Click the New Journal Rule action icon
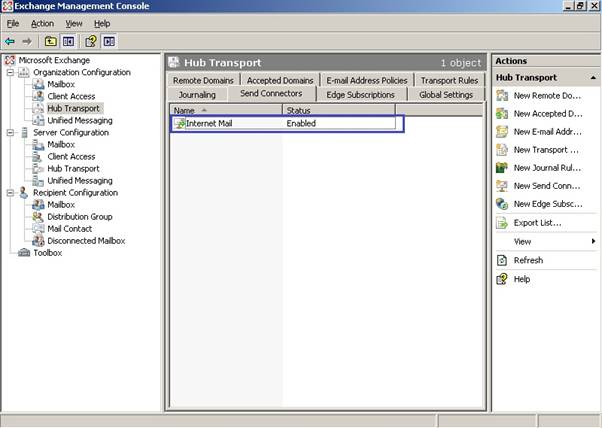Image resolution: width=602 pixels, height=428 pixels. pos(502,168)
